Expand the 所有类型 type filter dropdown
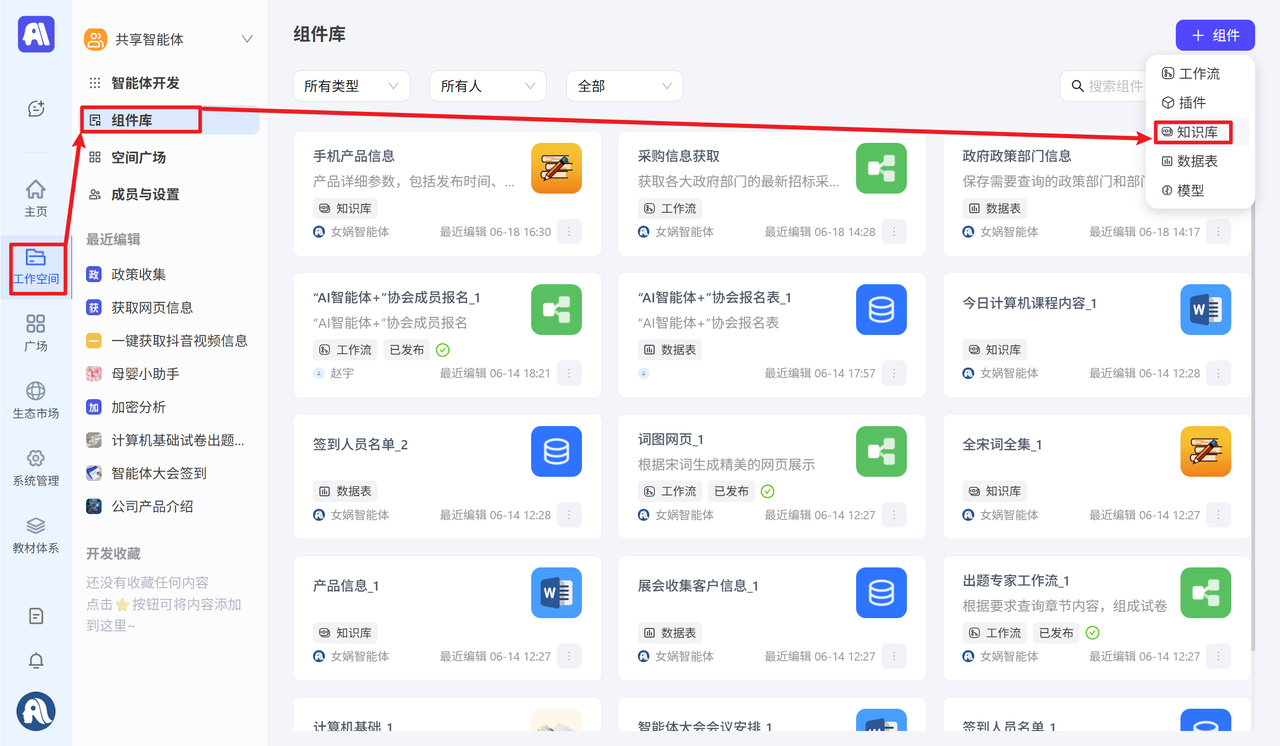The width and height of the screenshot is (1280, 746). click(351, 86)
